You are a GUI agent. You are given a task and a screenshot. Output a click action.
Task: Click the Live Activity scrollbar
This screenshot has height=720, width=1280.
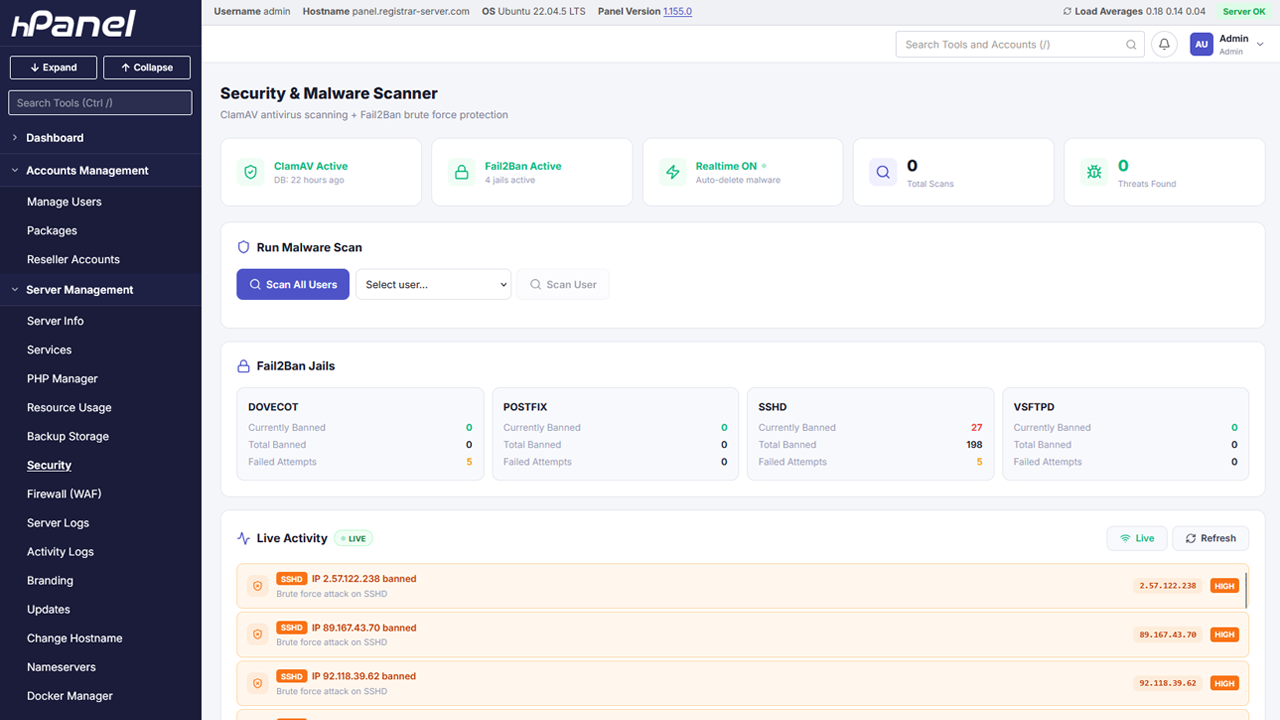coord(1246,590)
